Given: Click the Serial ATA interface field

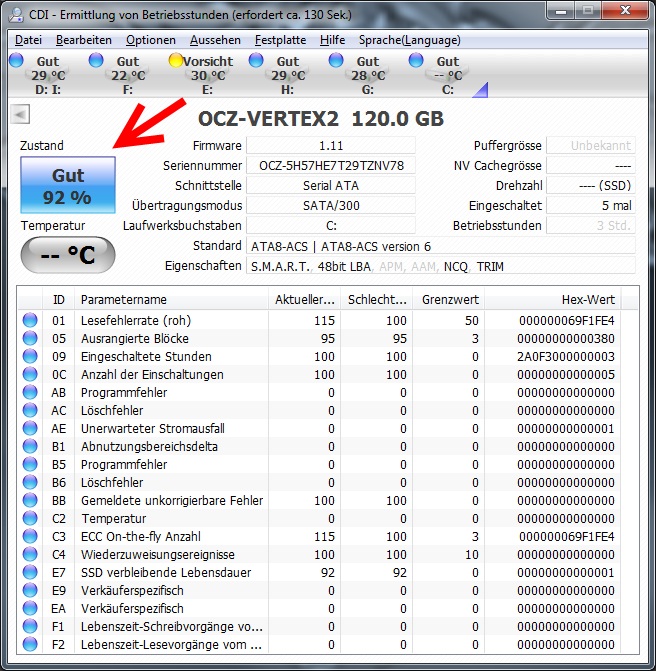Looking at the screenshot, I should click(x=331, y=186).
